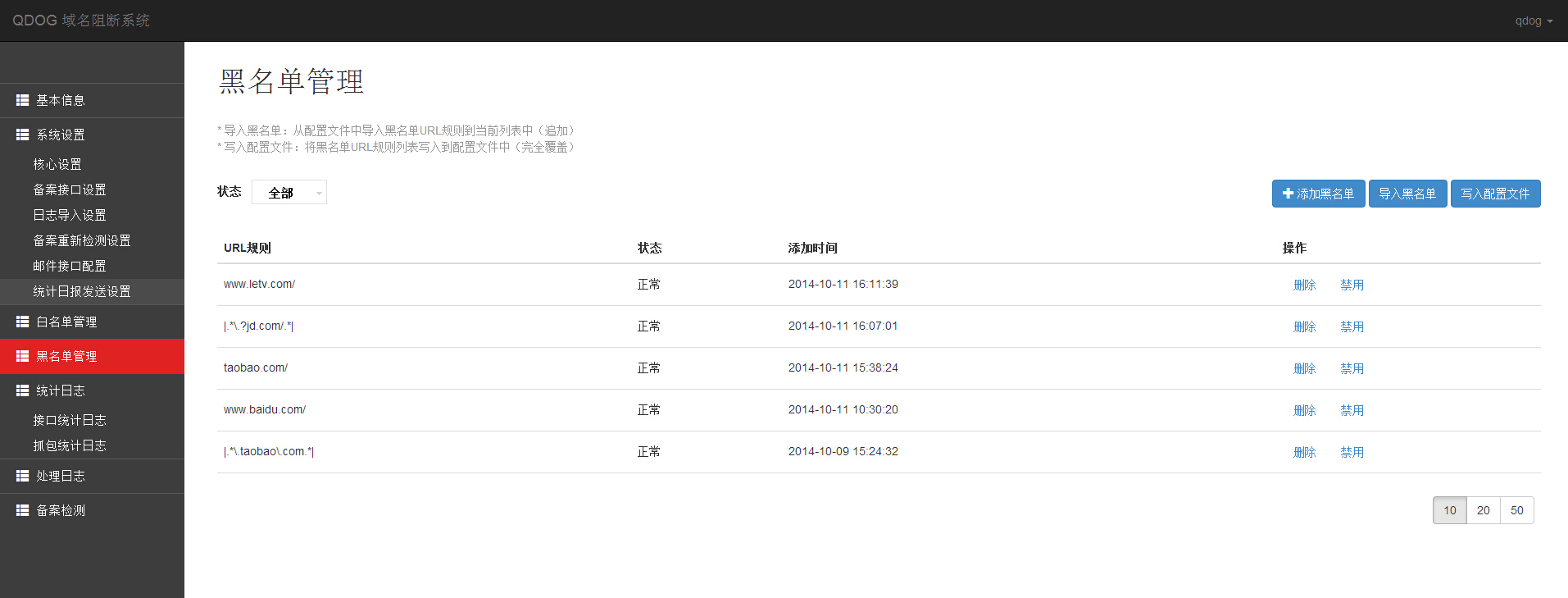This screenshot has height=598, width=1568.
Task: Go to 处理日志
Action: [x=92, y=476]
